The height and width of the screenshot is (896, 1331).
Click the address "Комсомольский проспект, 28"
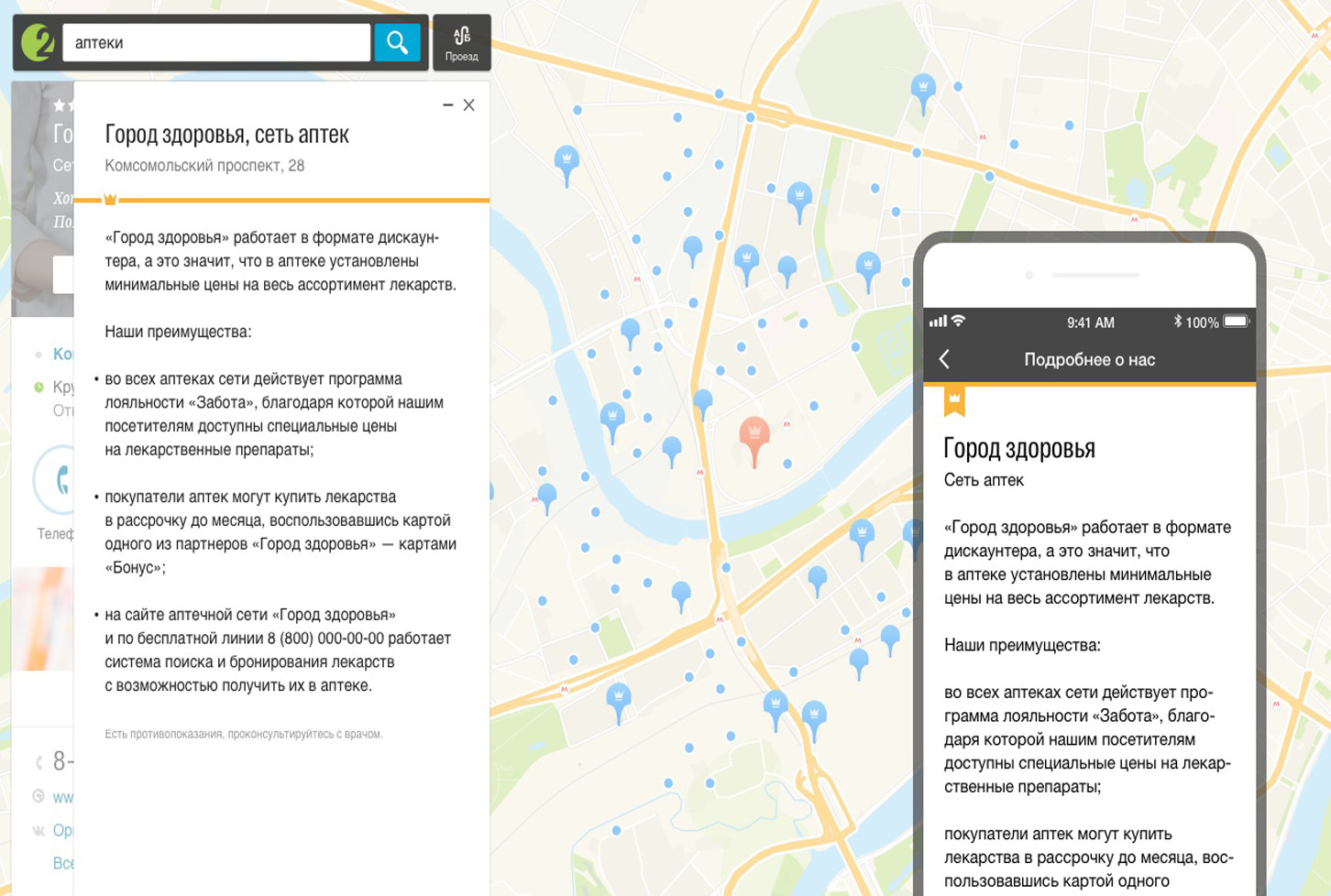pos(204,166)
